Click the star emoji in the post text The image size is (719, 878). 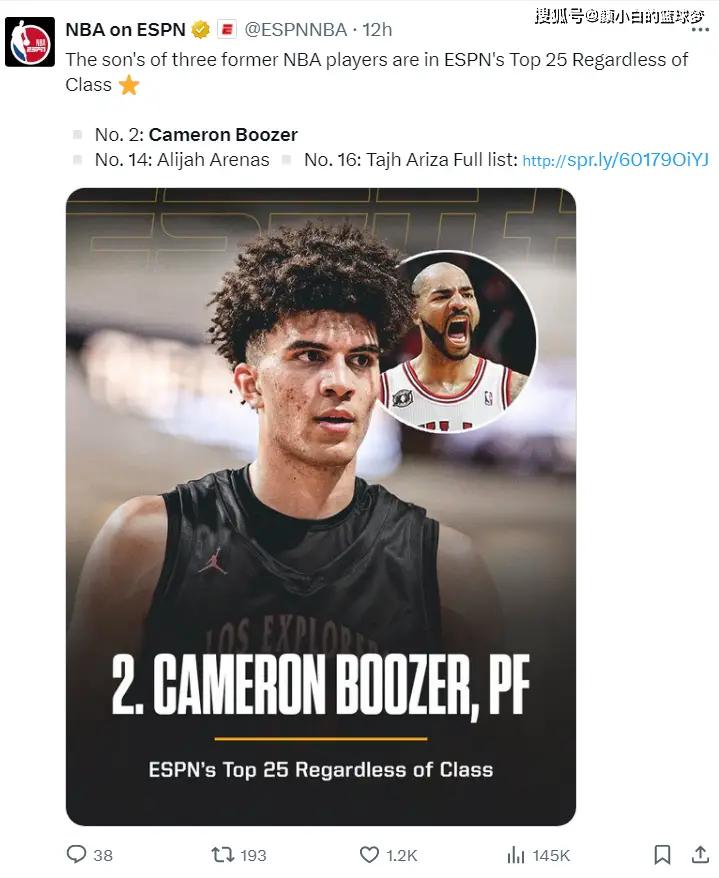(129, 85)
